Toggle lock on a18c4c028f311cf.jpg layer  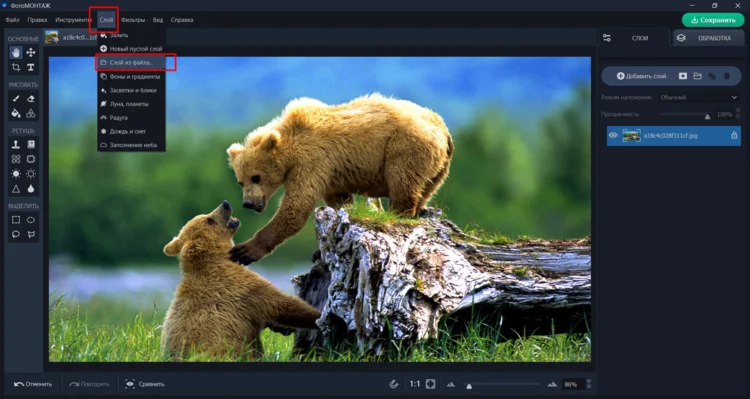(x=734, y=135)
